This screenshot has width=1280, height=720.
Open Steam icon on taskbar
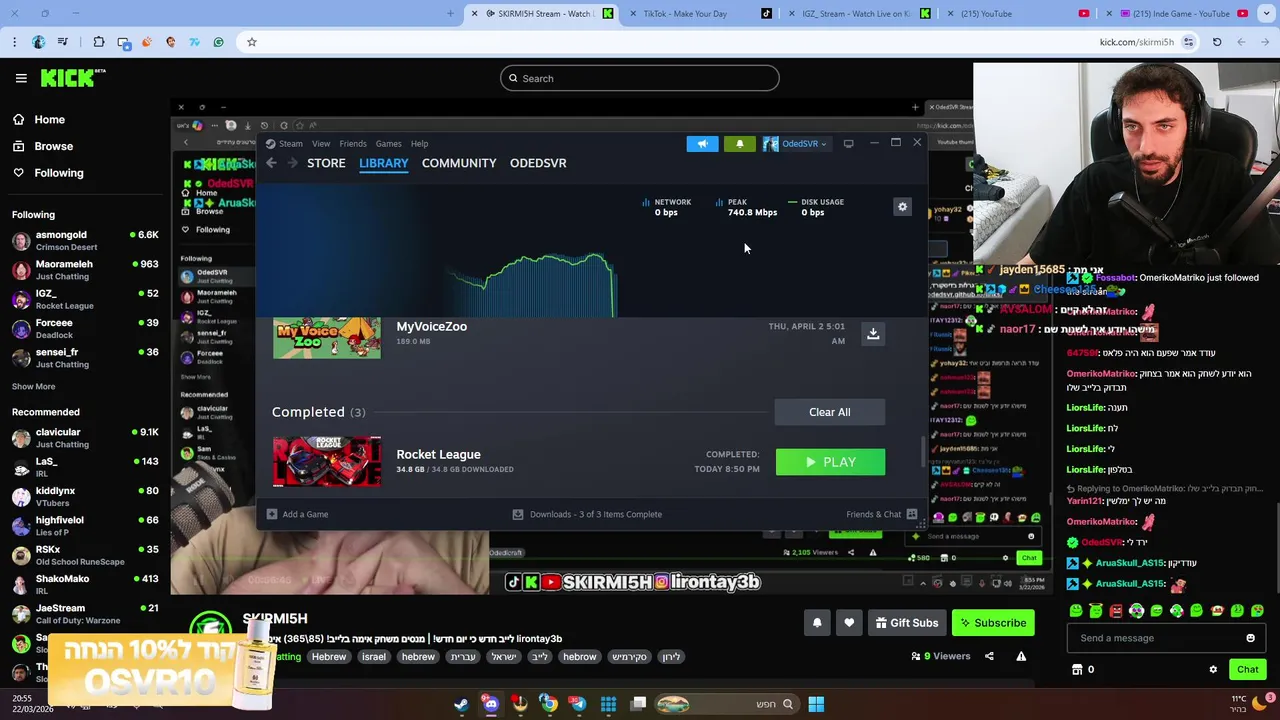point(461,704)
